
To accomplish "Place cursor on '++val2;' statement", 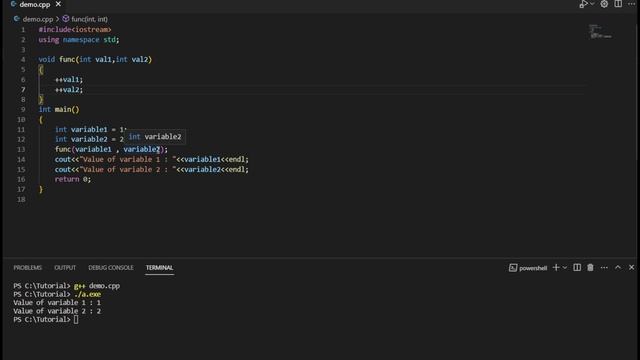I will pos(69,89).
